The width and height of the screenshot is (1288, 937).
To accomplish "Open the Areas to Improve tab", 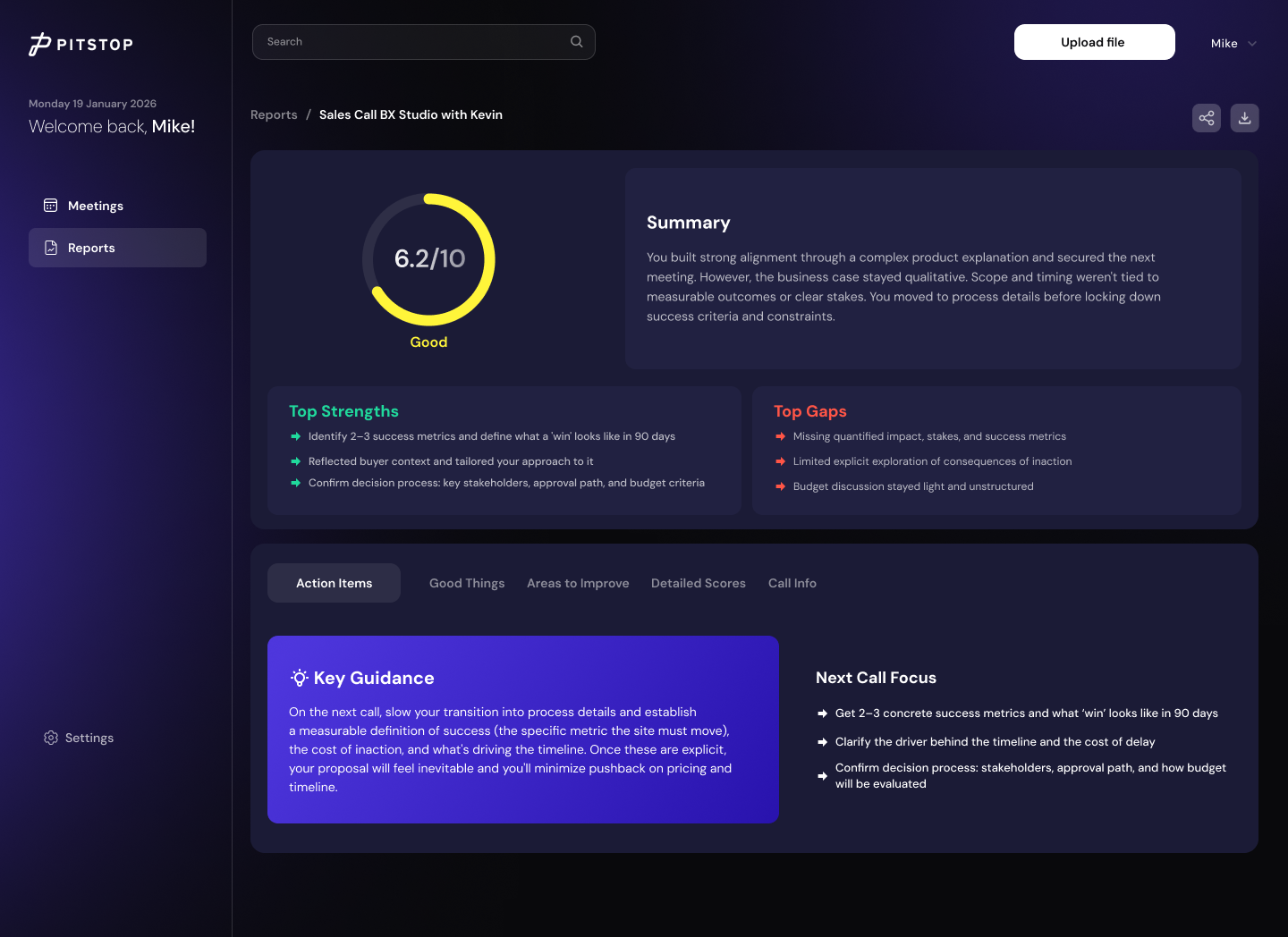I will click(x=578, y=583).
